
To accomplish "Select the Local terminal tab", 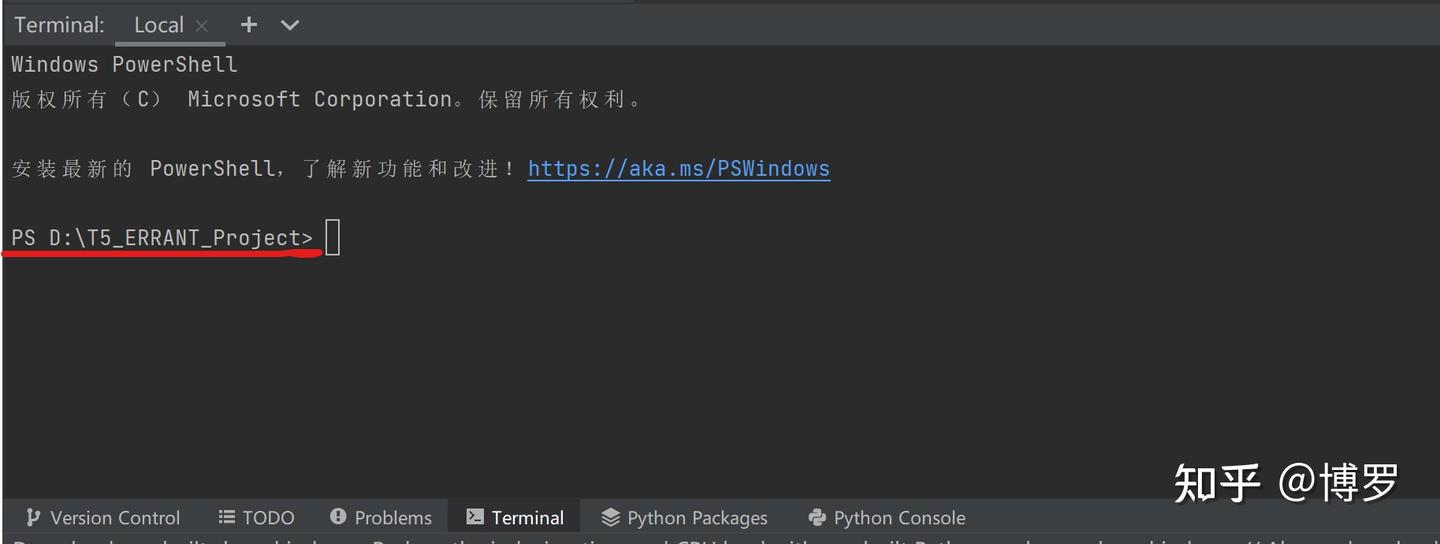I will pos(158,25).
